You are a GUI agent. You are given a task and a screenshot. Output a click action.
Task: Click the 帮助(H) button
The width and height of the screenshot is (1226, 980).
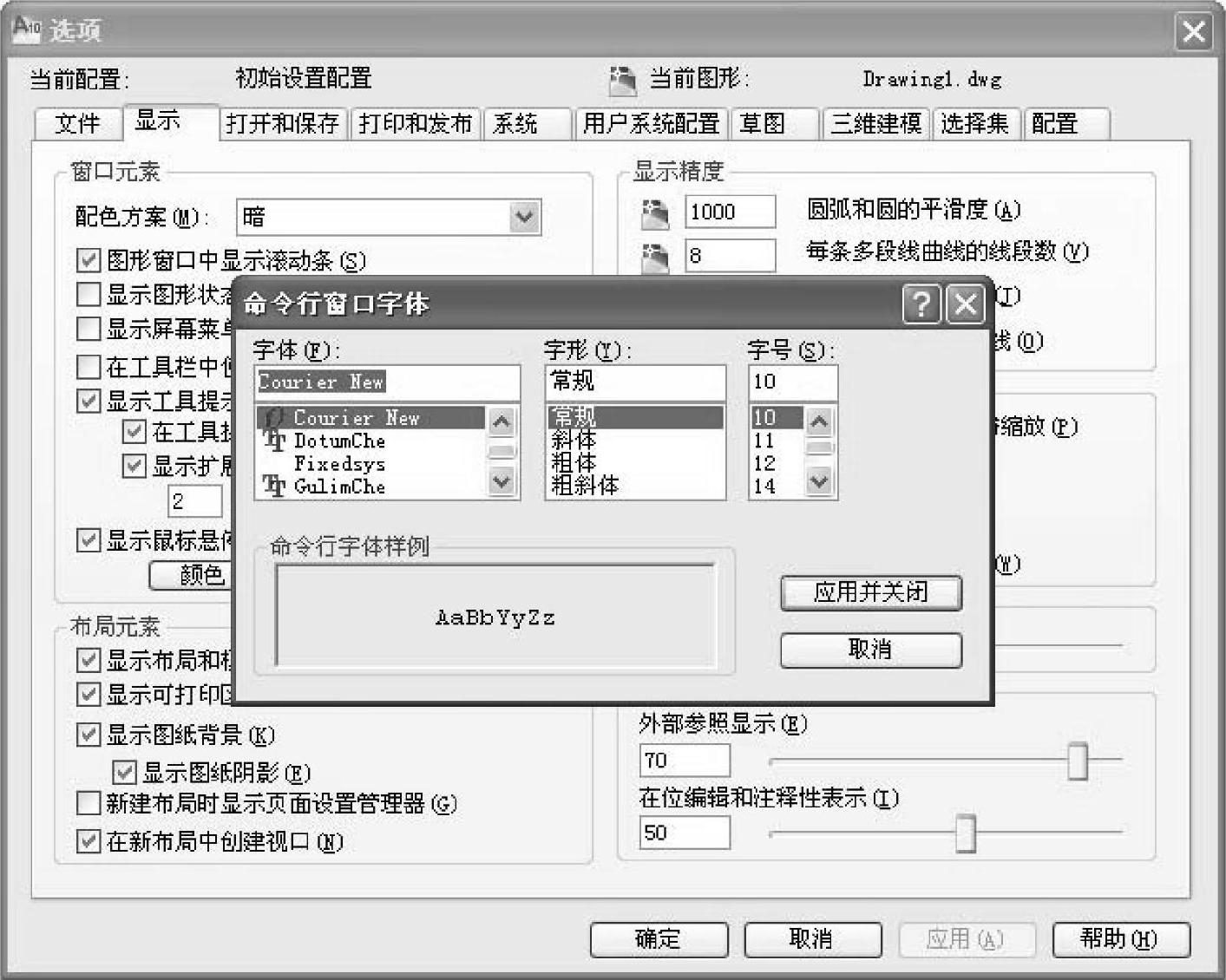tap(1121, 939)
